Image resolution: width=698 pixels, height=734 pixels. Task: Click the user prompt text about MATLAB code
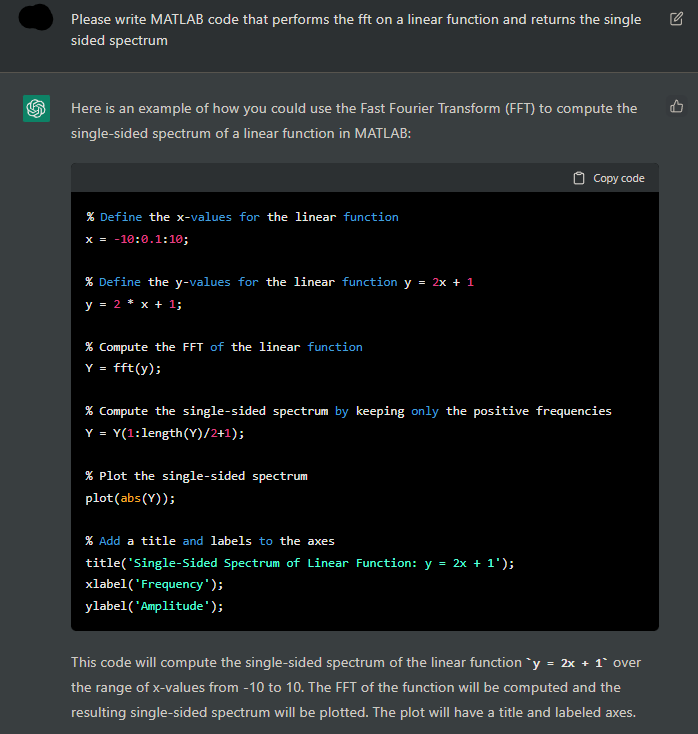[x=356, y=30]
